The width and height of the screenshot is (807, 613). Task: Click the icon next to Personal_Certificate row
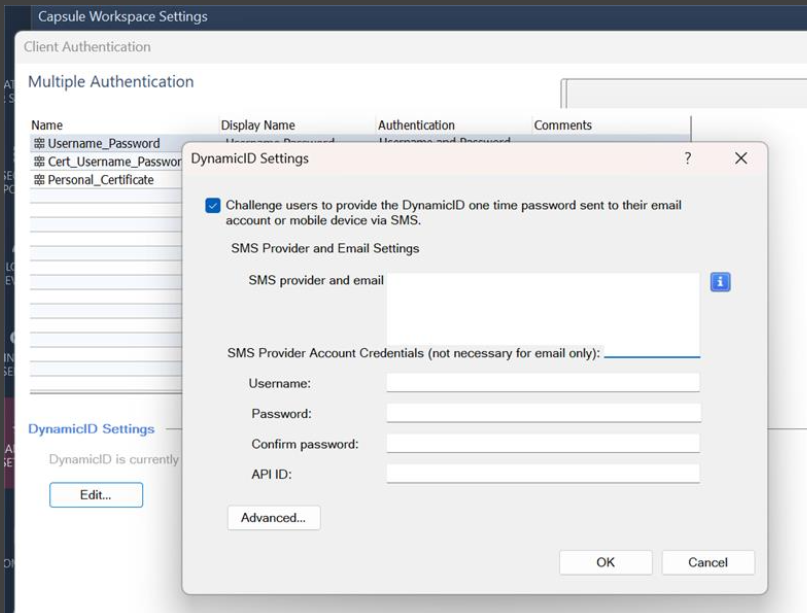coord(39,180)
